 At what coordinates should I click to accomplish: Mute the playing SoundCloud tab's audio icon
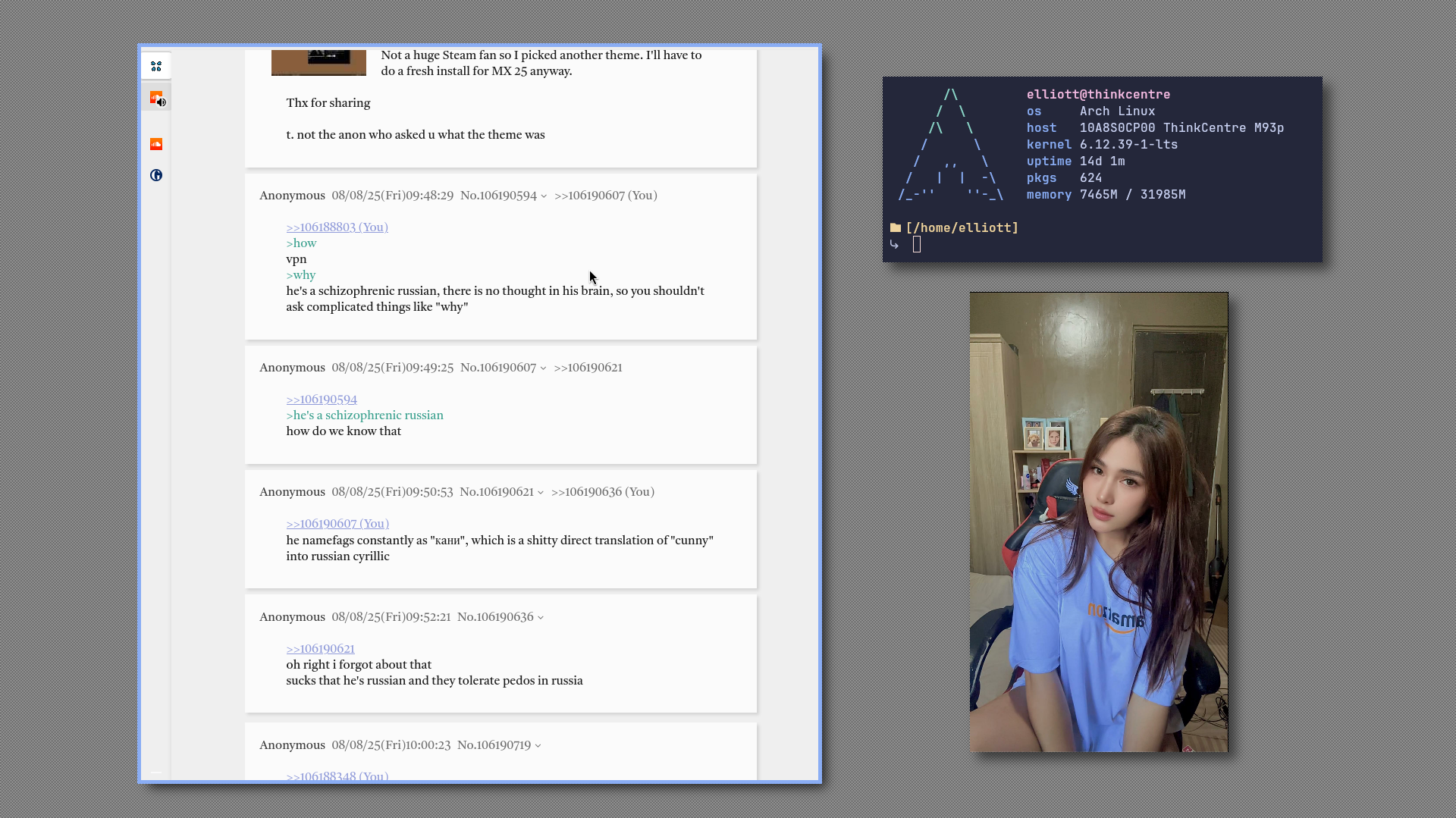tap(162, 102)
